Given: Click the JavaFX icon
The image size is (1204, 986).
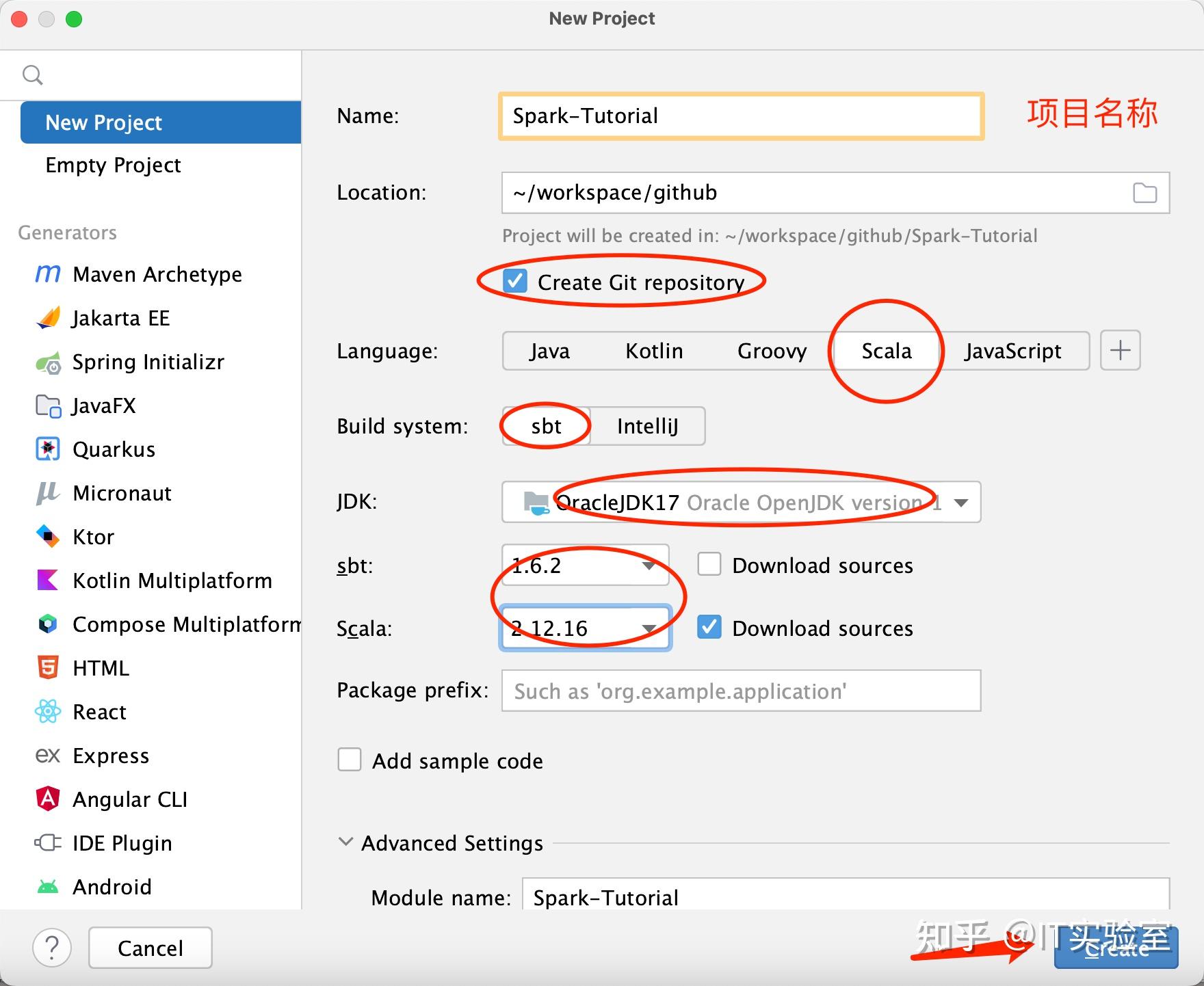Looking at the screenshot, I should 48,405.
